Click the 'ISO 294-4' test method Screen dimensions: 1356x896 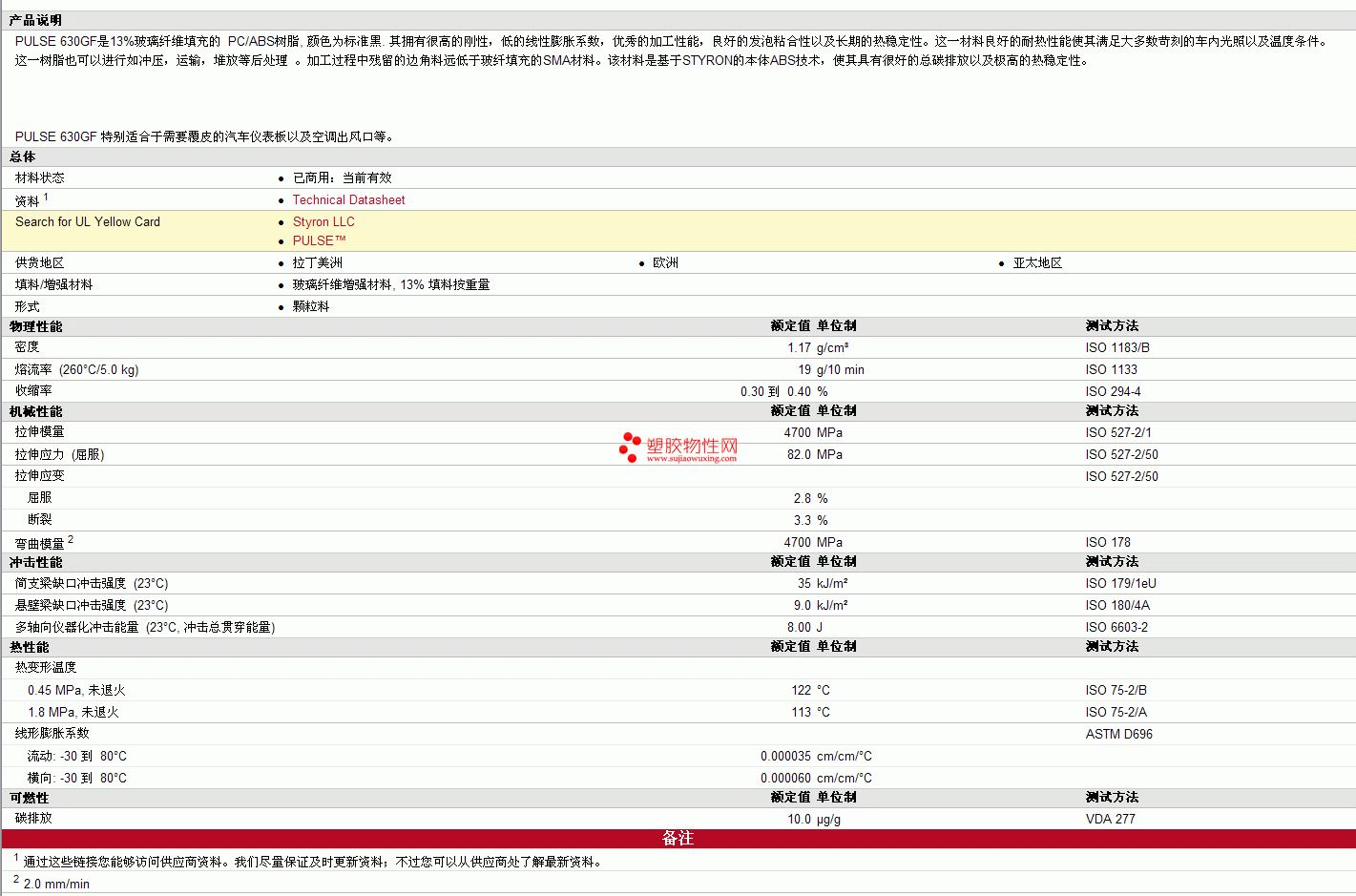click(x=1114, y=392)
